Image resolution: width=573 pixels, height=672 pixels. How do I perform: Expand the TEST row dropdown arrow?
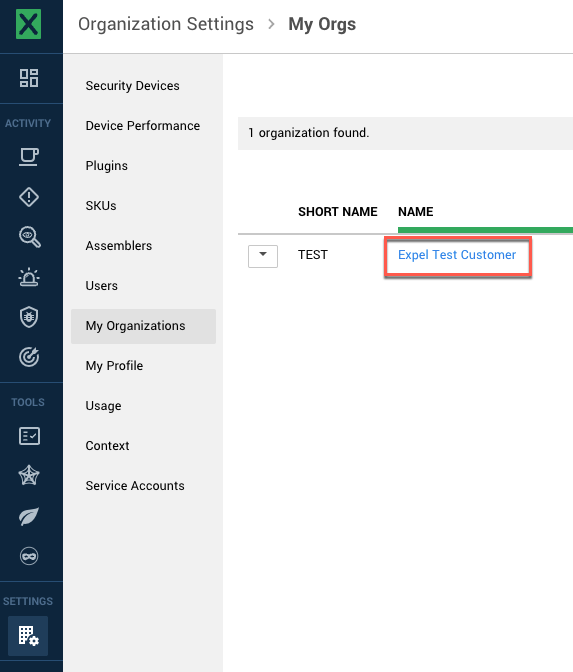(263, 256)
